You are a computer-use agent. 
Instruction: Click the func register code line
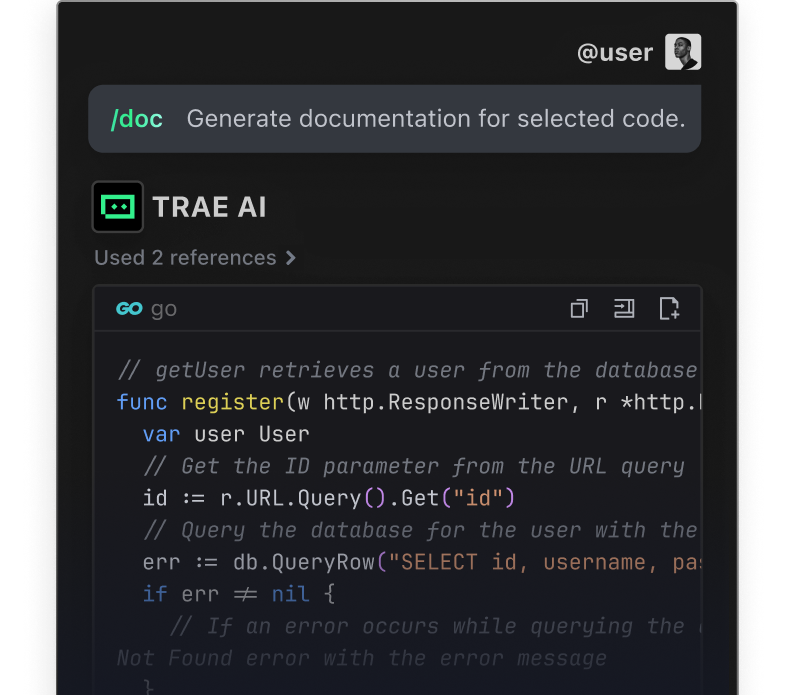(407, 403)
